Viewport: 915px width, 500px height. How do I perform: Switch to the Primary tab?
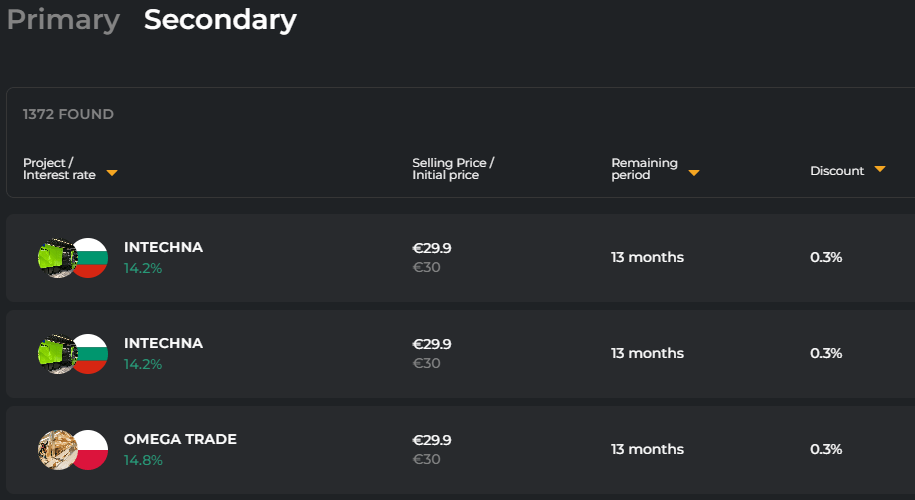click(63, 20)
